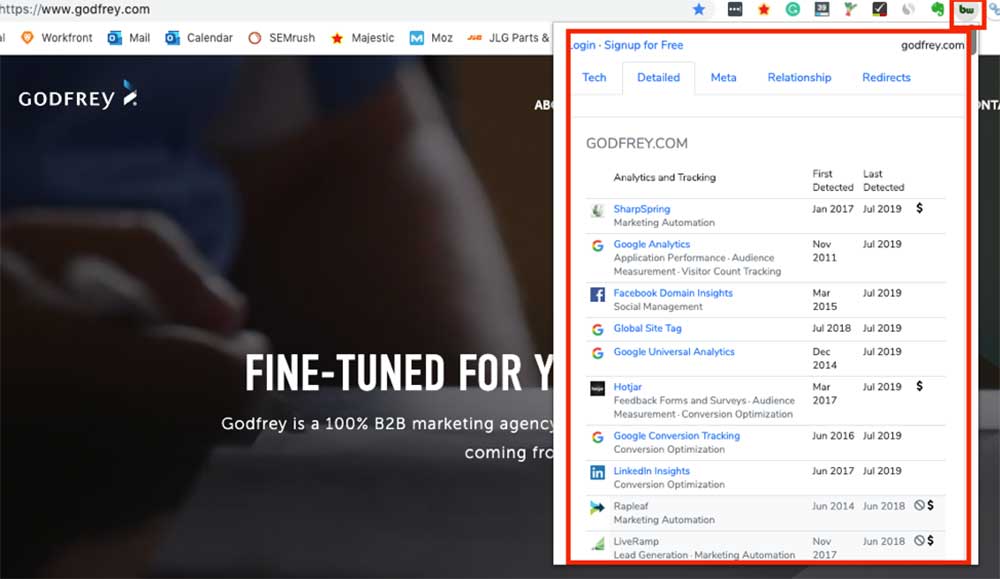Click the dollar sign in Hotjar row
The width and height of the screenshot is (1000, 579).
(919, 386)
